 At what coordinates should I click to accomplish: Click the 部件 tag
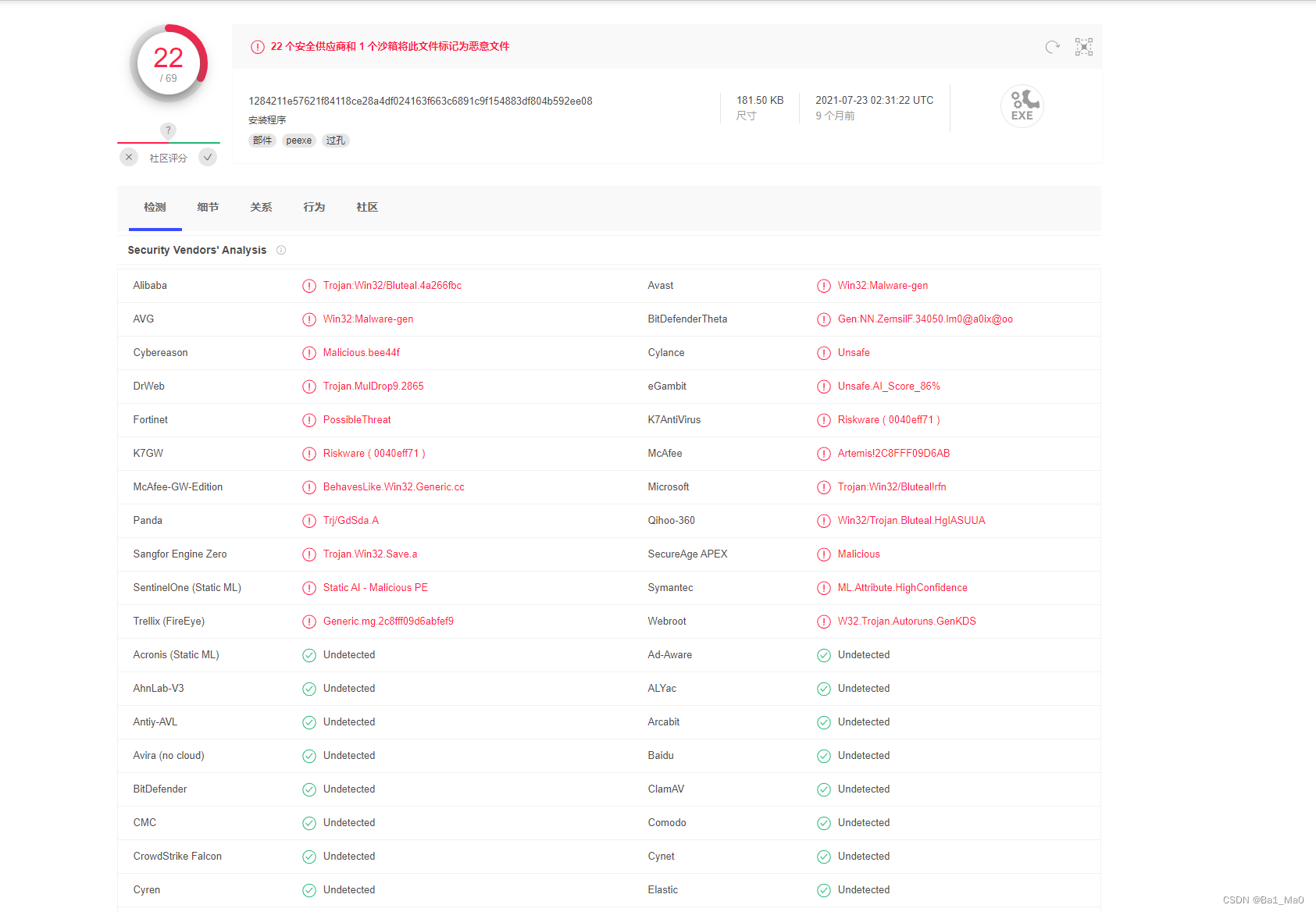click(262, 141)
